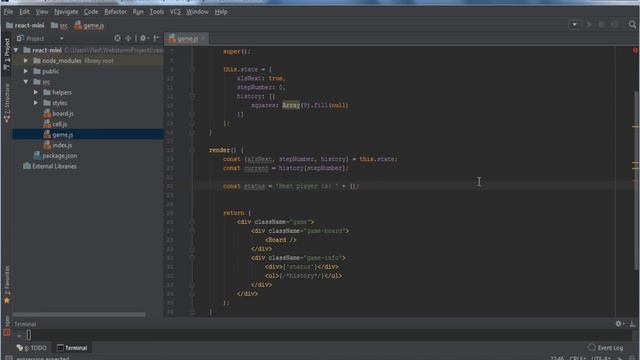
Task: Select index.js in project tree
Action: pos(58,145)
